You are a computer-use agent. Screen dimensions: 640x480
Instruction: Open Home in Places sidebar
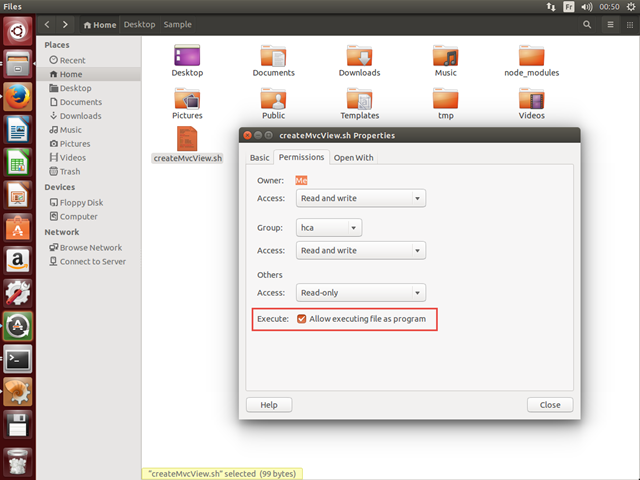pyautogui.click(x=89, y=74)
